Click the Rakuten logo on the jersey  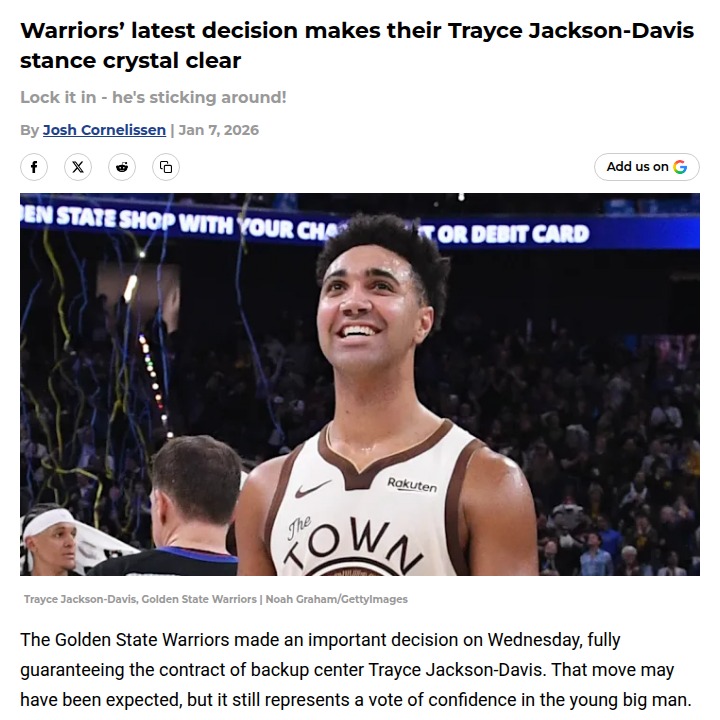412,485
